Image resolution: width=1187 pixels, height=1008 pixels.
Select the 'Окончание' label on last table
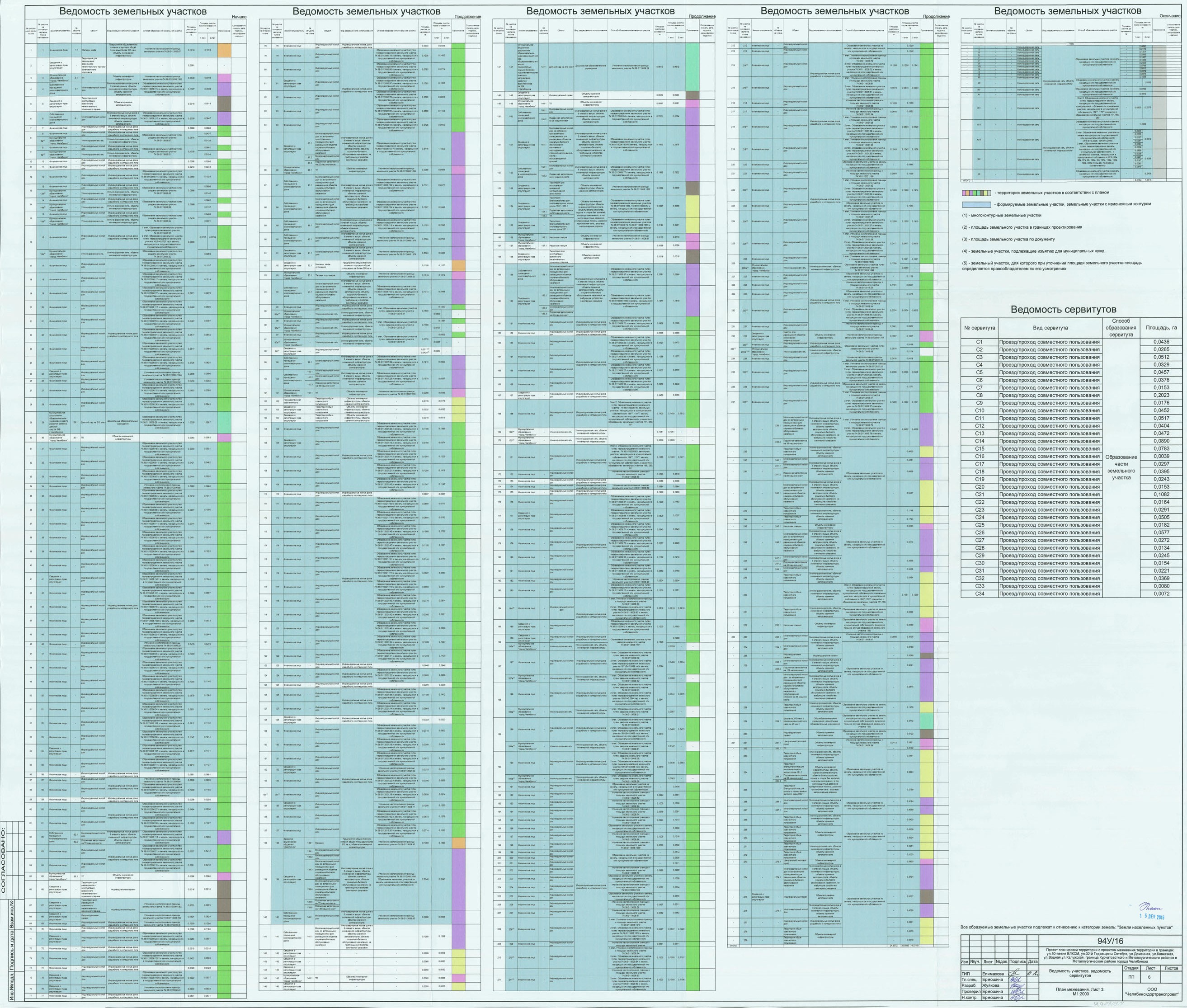[1169, 17]
